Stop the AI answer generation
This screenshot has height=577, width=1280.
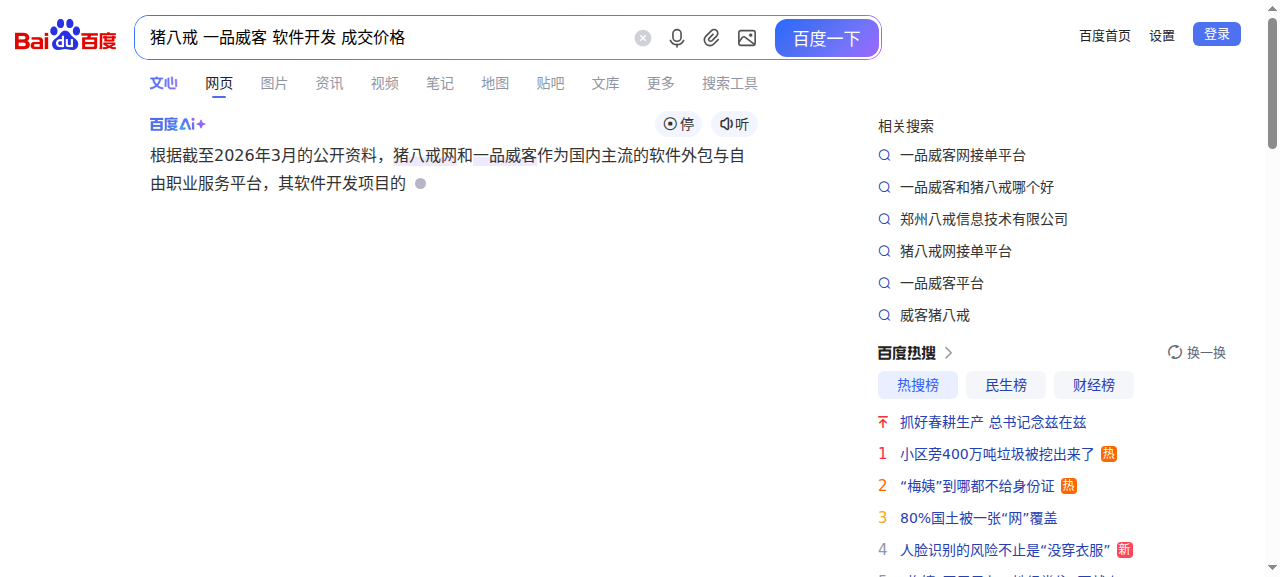[679, 124]
